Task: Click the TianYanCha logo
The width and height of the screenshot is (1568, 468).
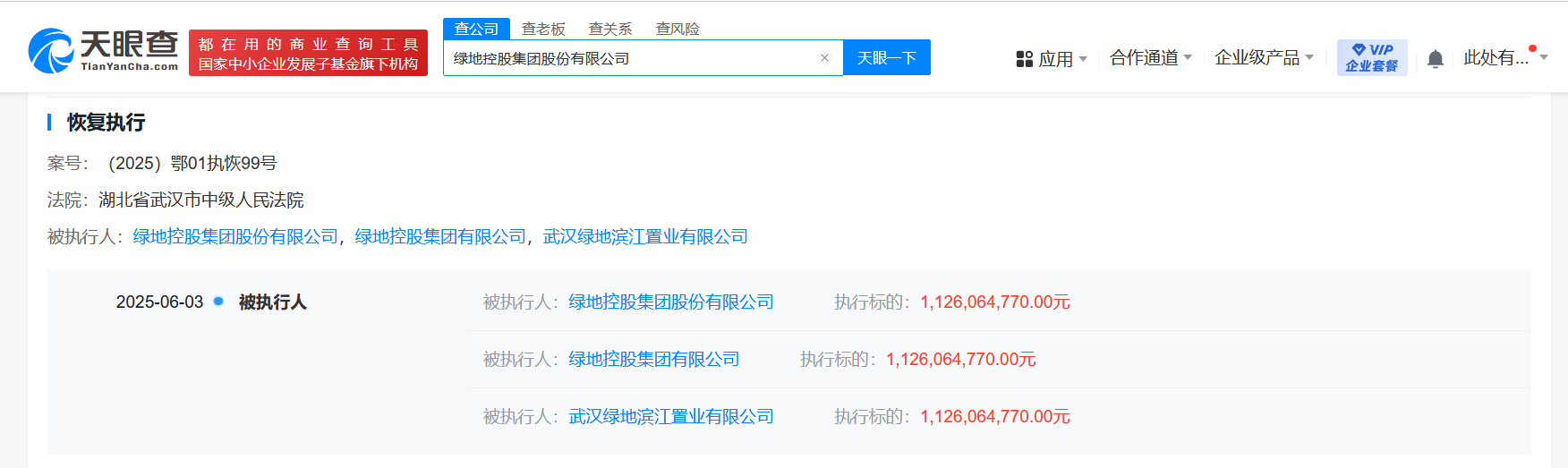Action: [x=103, y=51]
